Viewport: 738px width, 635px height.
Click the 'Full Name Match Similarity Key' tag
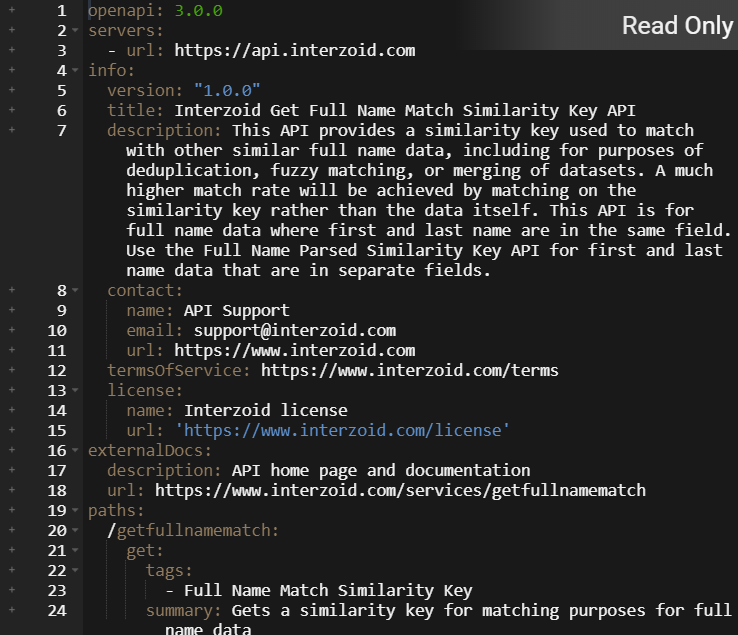[x=328, y=590]
